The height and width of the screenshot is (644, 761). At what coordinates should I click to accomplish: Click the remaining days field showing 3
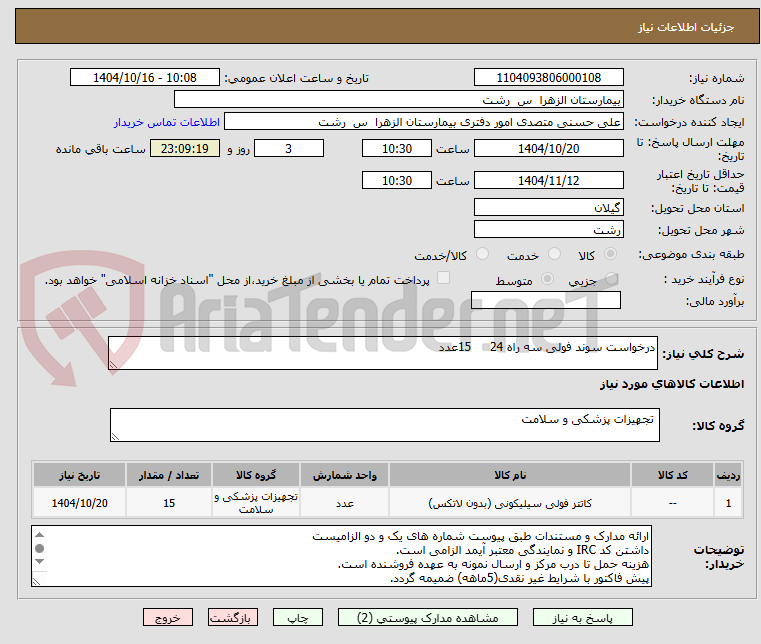pyautogui.click(x=289, y=148)
